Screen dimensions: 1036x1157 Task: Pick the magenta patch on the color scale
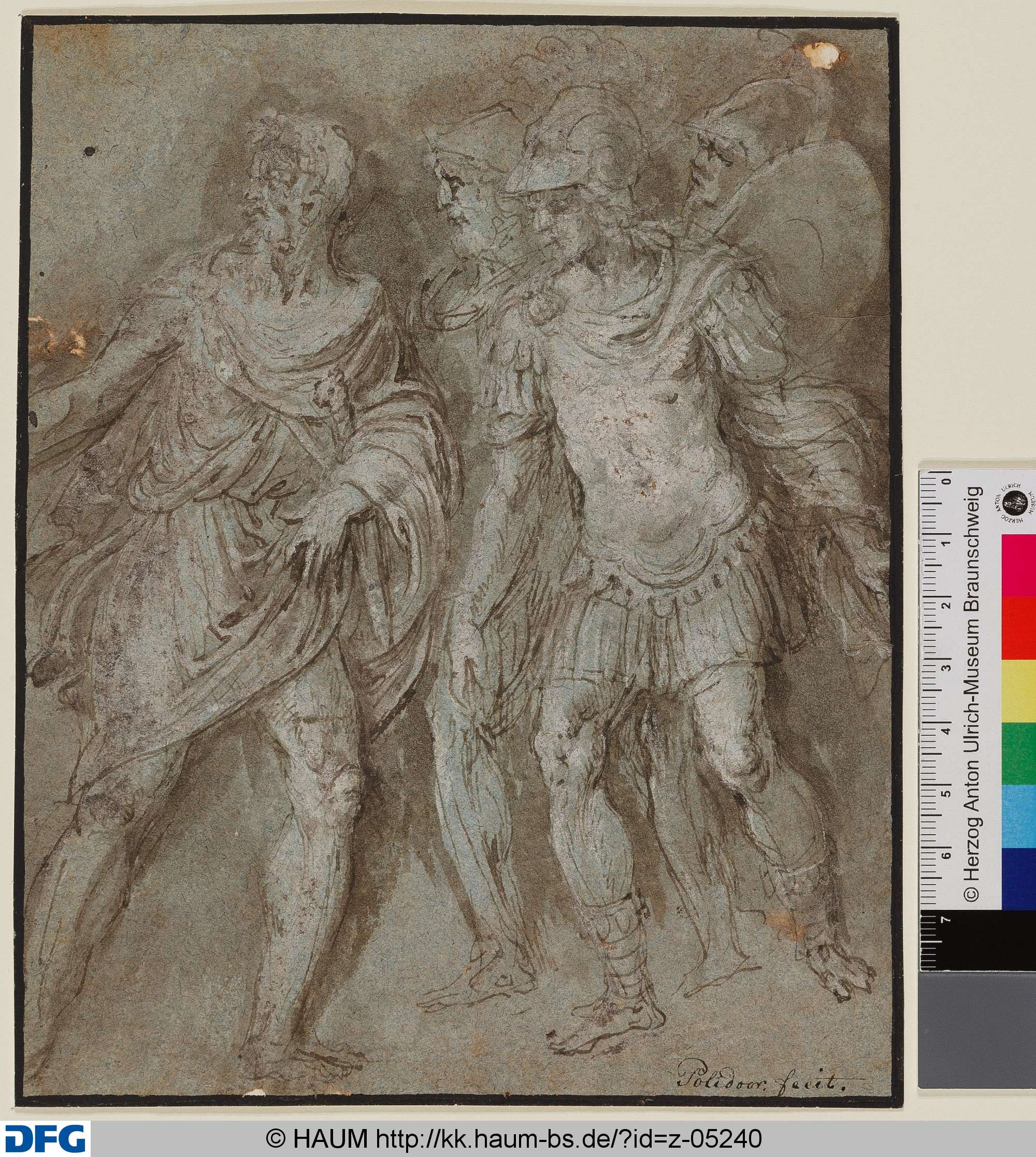click(x=1018, y=565)
